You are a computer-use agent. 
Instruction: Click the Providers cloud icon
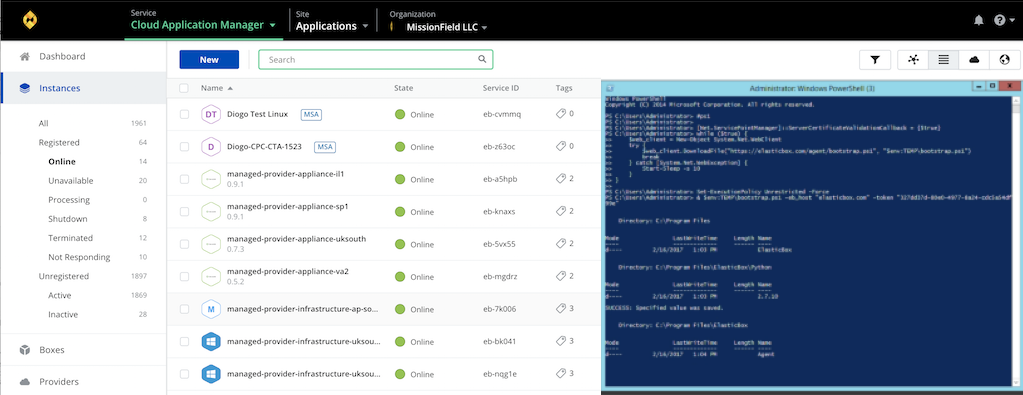(x=25, y=382)
